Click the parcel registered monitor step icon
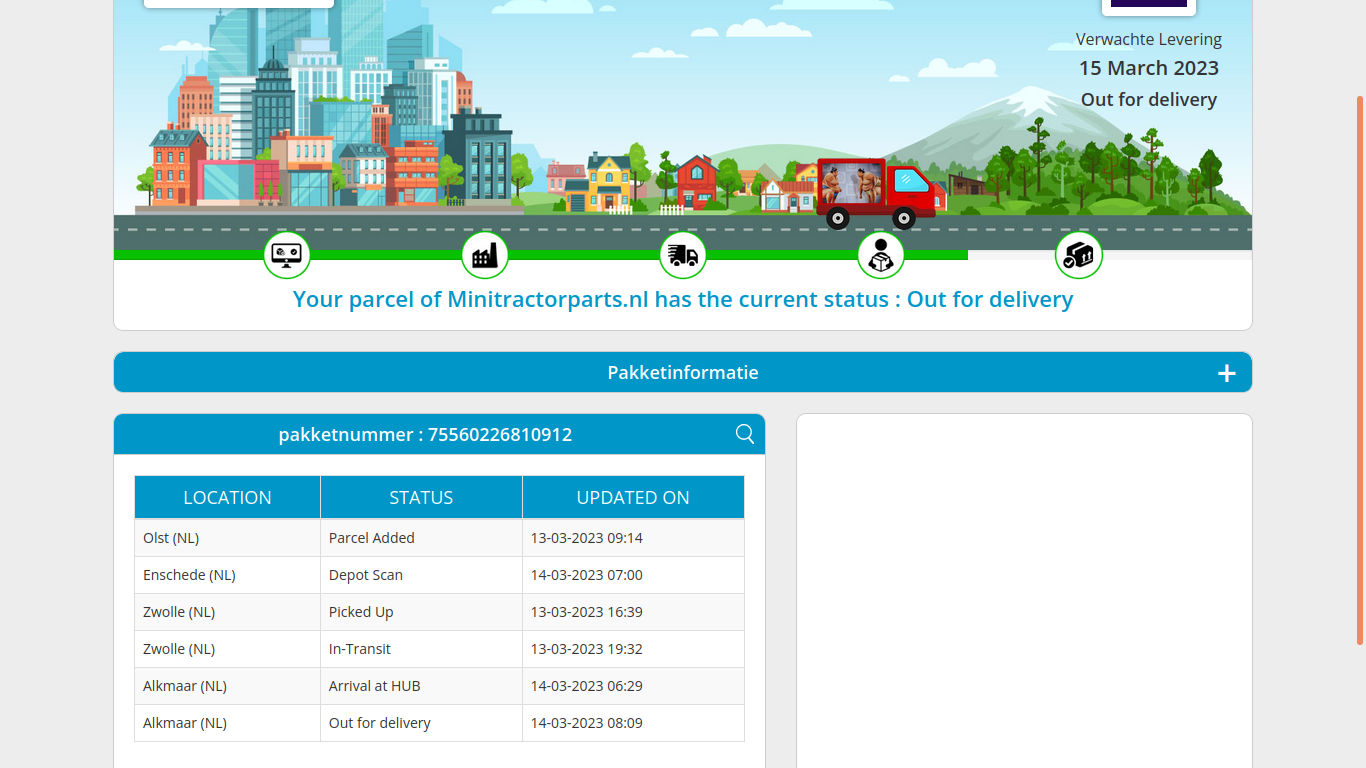 (287, 255)
